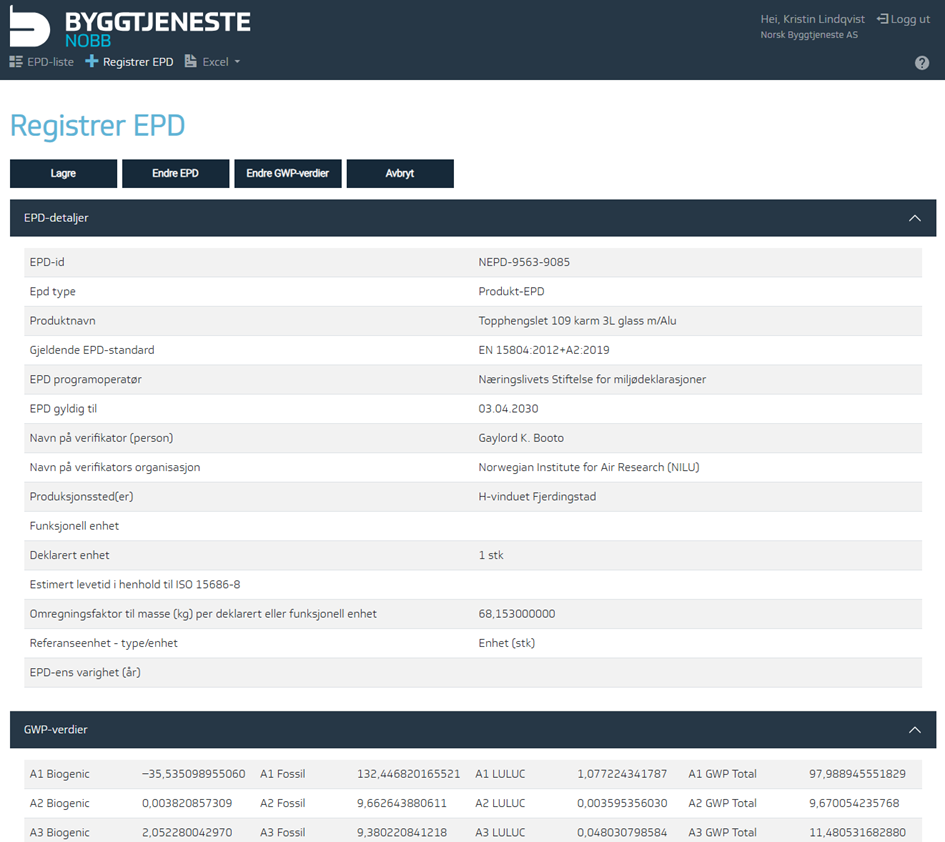The image size is (945, 842).
Task: Select the Registrer EPD menu item
Action: pos(138,62)
